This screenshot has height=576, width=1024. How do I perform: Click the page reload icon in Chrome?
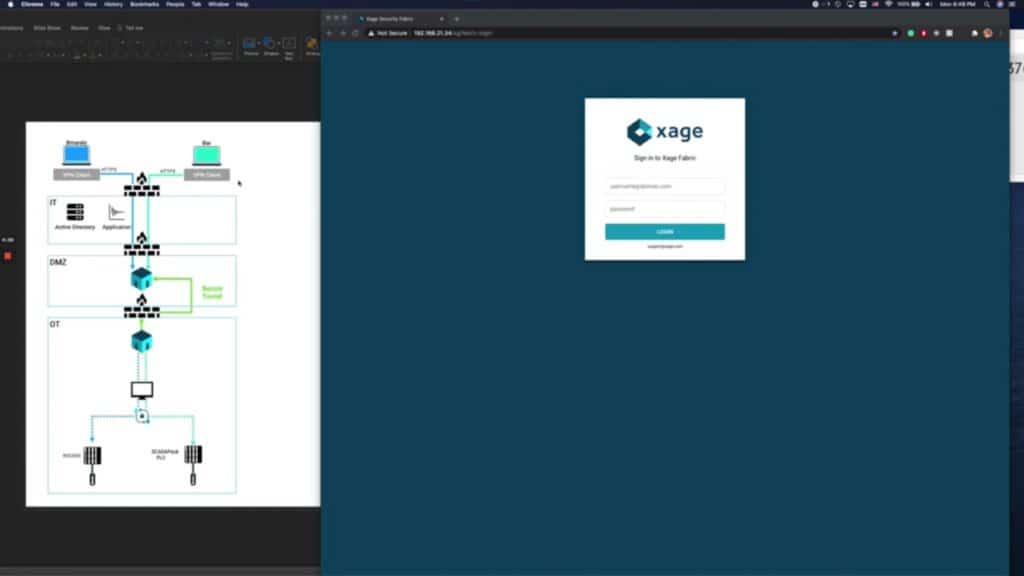point(356,33)
